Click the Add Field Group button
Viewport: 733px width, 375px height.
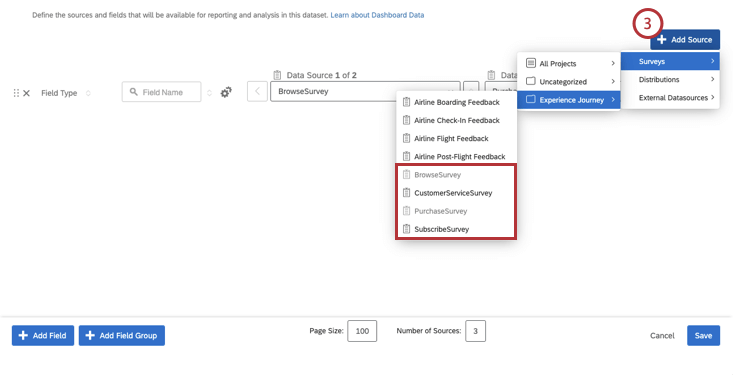click(122, 336)
